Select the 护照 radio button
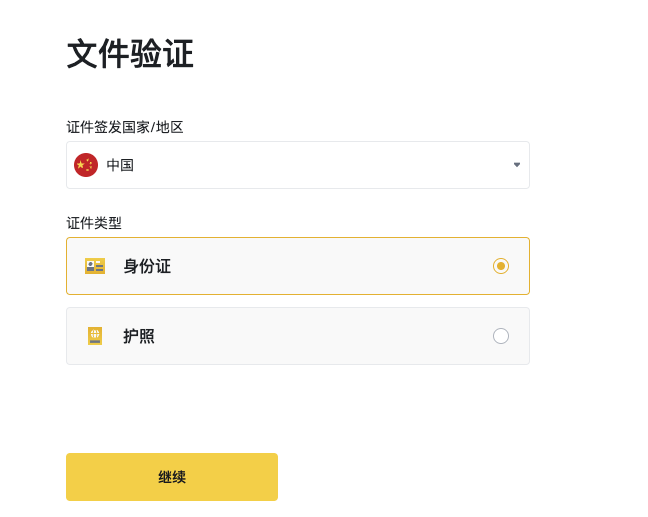This screenshot has width=648, height=517. tap(501, 336)
